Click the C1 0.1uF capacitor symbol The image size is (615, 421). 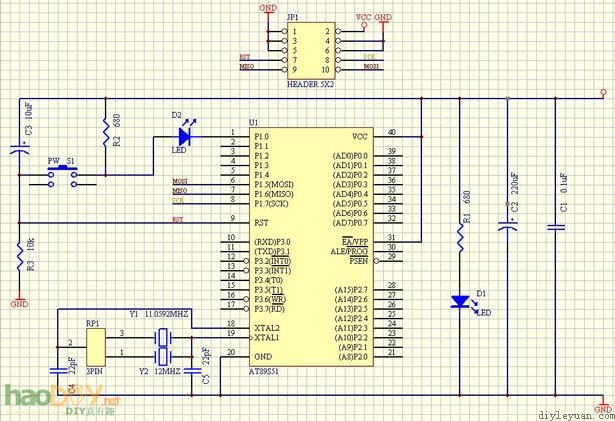[x=557, y=228]
